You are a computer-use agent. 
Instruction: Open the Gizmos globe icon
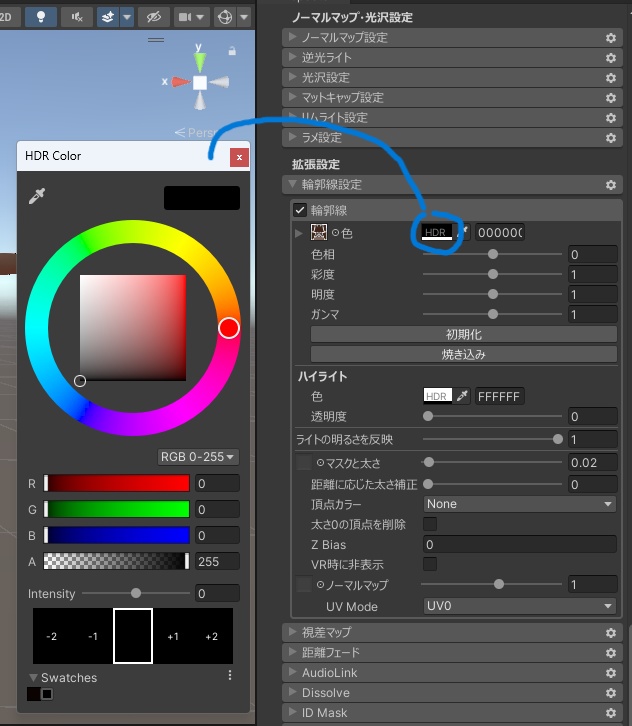225,17
